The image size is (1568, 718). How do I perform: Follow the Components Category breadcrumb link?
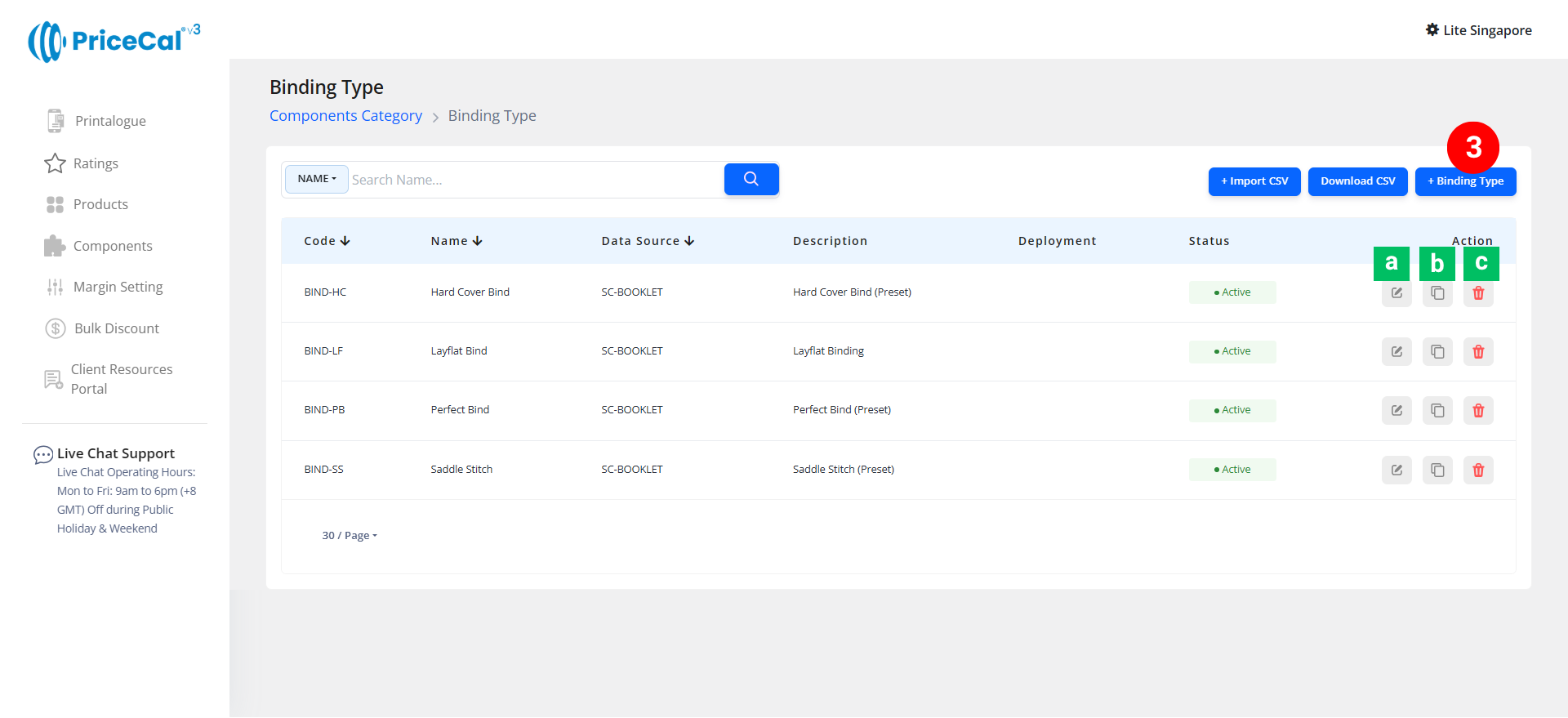(x=345, y=116)
